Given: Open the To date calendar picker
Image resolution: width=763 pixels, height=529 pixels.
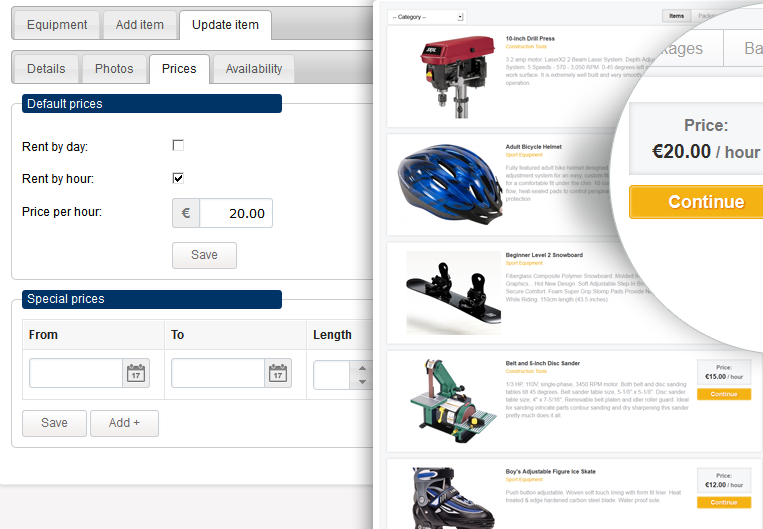Looking at the screenshot, I should point(278,373).
